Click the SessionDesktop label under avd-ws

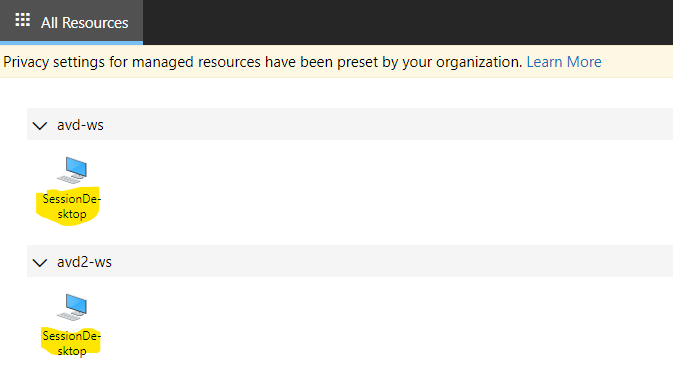point(71,207)
